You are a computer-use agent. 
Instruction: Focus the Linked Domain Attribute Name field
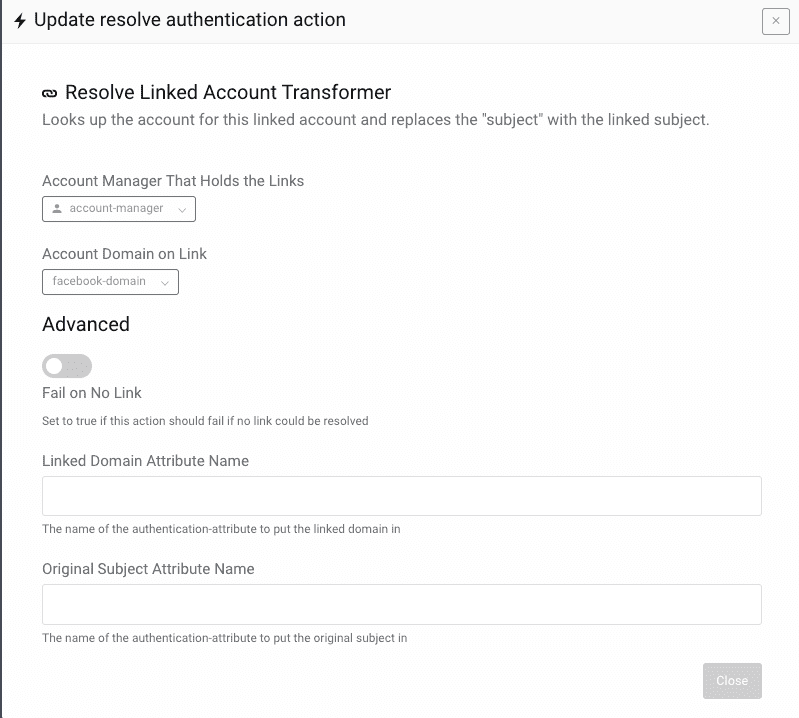point(401,496)
